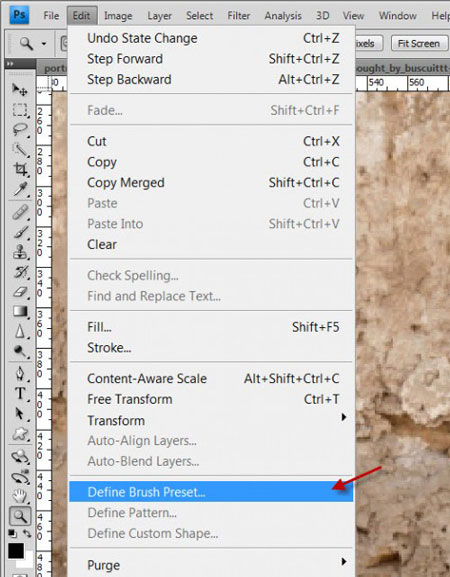Screen dimensions: 450x577
Task: Select the Lasso tool
Action: coord(20,130)
